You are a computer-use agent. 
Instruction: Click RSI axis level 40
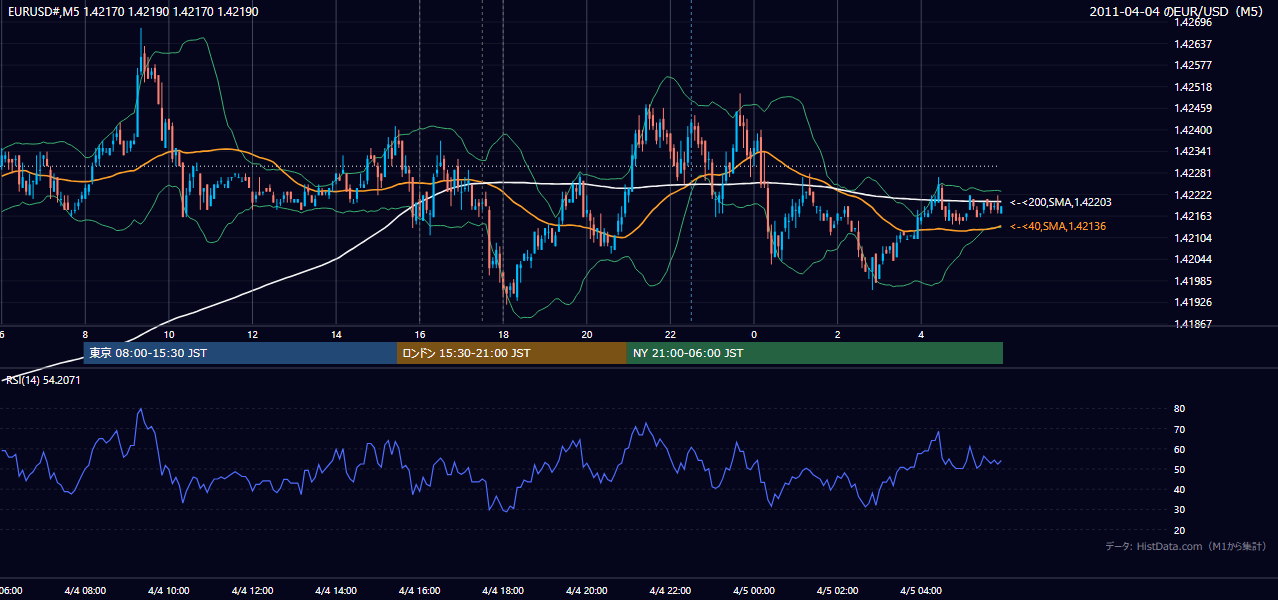coord(1179,489)
